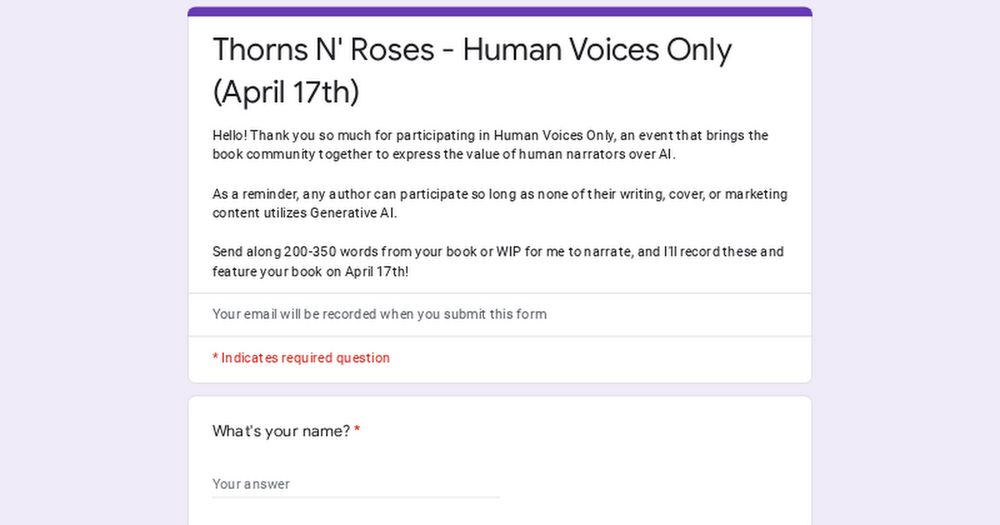Click the purple header bar atop the form
The image size is (1000, 525).
(500, 11)
